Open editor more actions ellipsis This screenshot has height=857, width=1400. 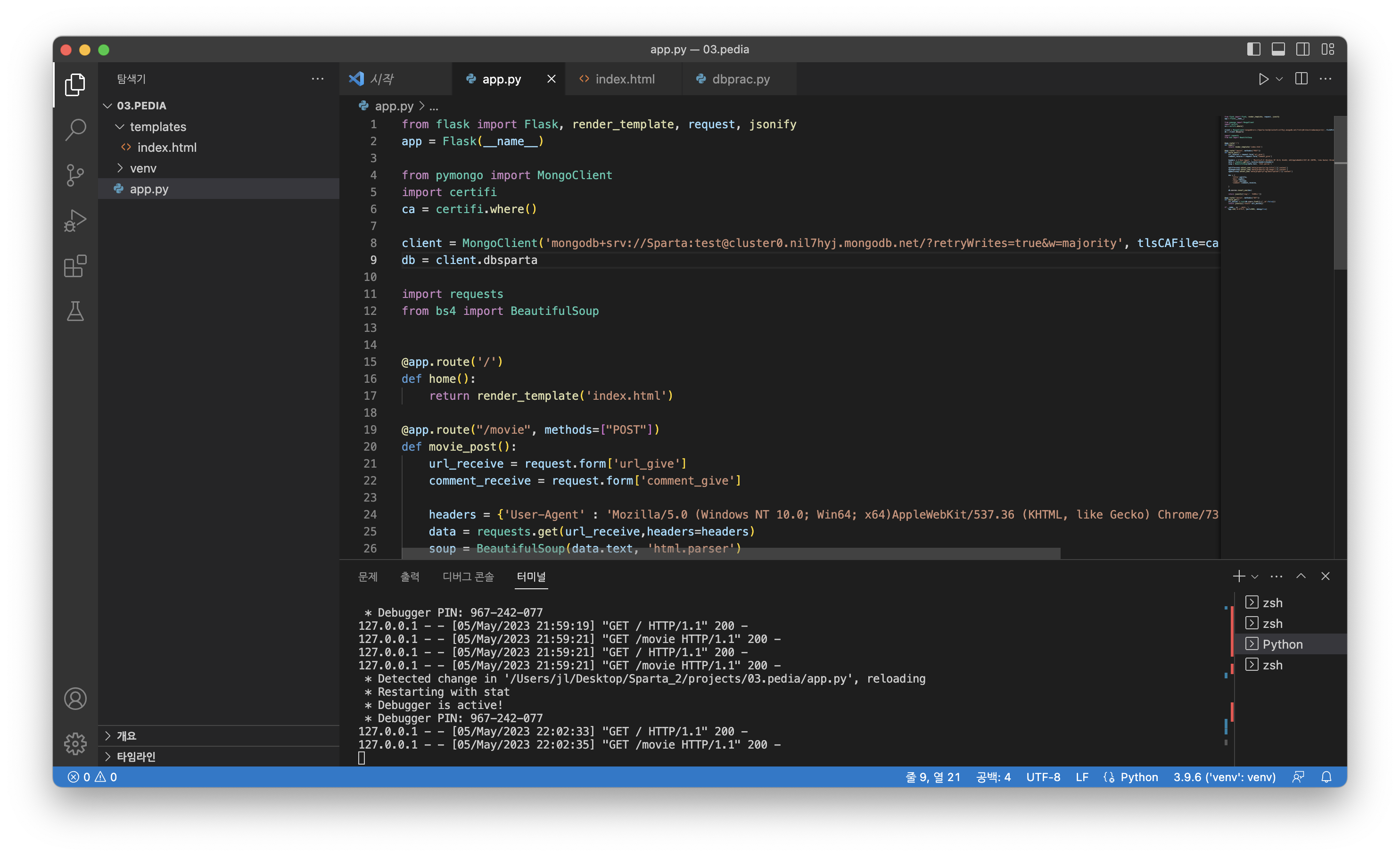pyautogui.click(x=1326, y=79)
